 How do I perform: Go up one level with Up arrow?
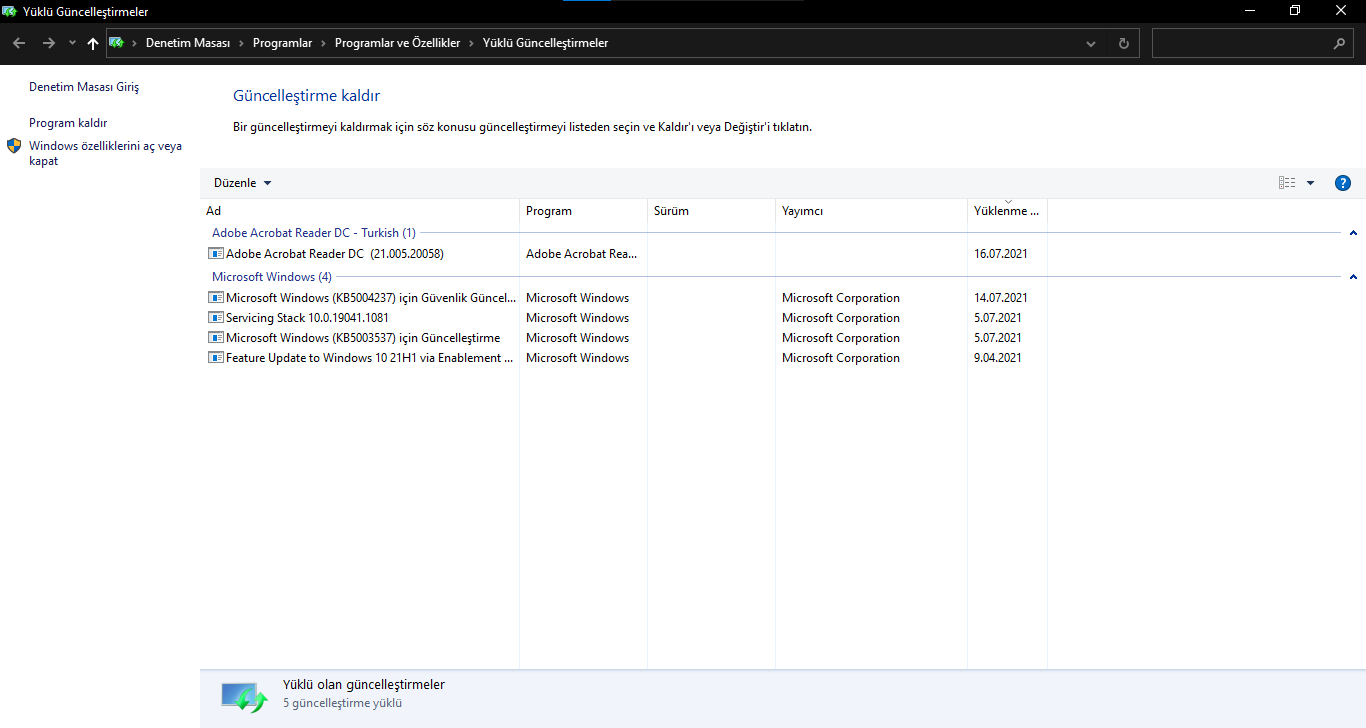coord(93,43)
